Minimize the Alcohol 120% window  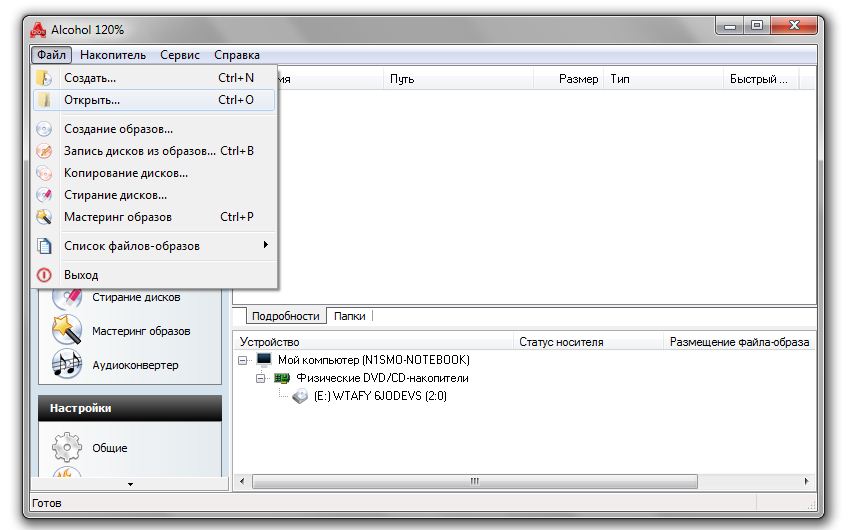coord(730,26)
